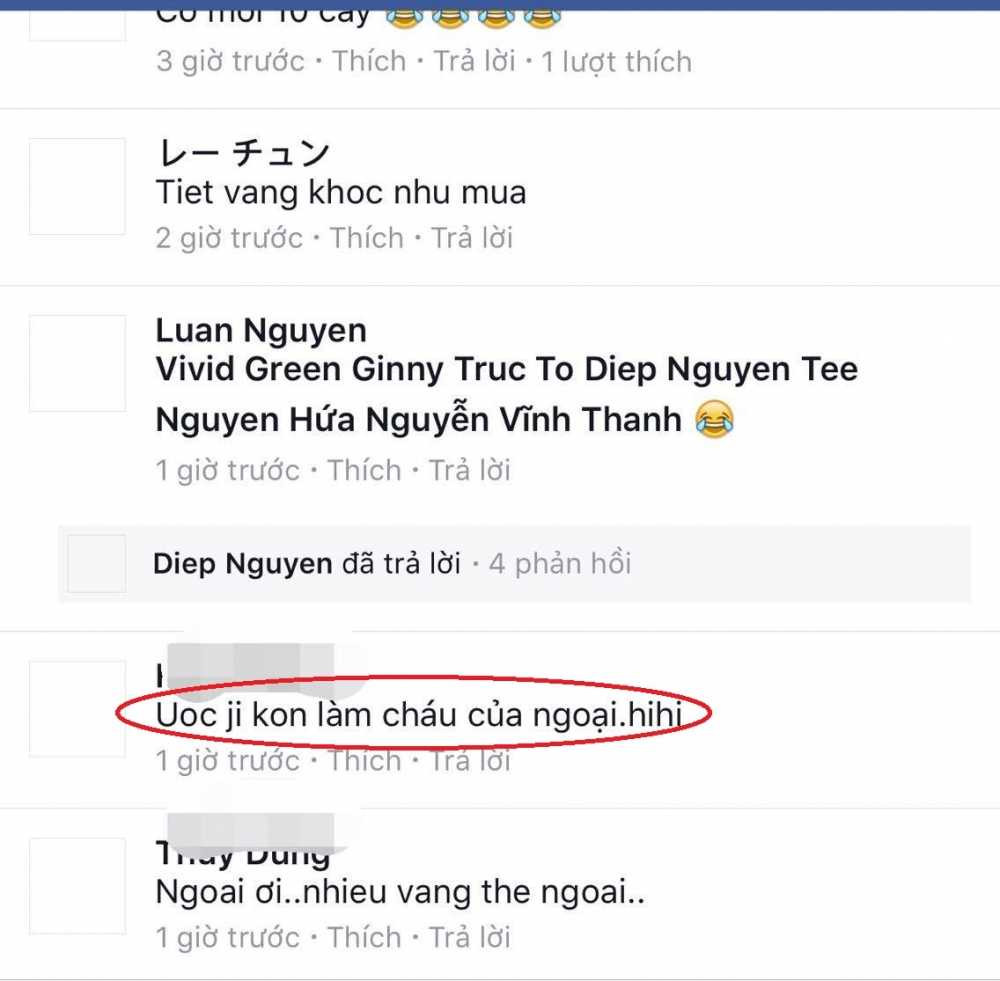
Task: Reply to the 'Ngoai ơi..nhieu vang' comment
Action: (469, 938)
